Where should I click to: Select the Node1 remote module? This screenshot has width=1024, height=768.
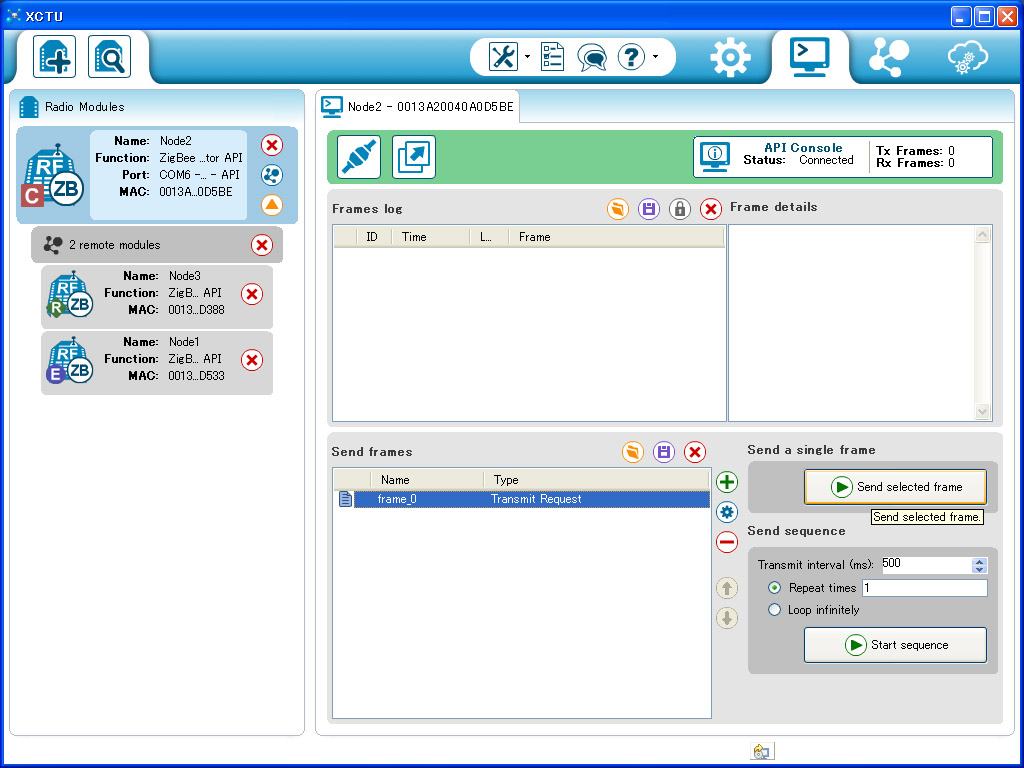pos(157,362)
